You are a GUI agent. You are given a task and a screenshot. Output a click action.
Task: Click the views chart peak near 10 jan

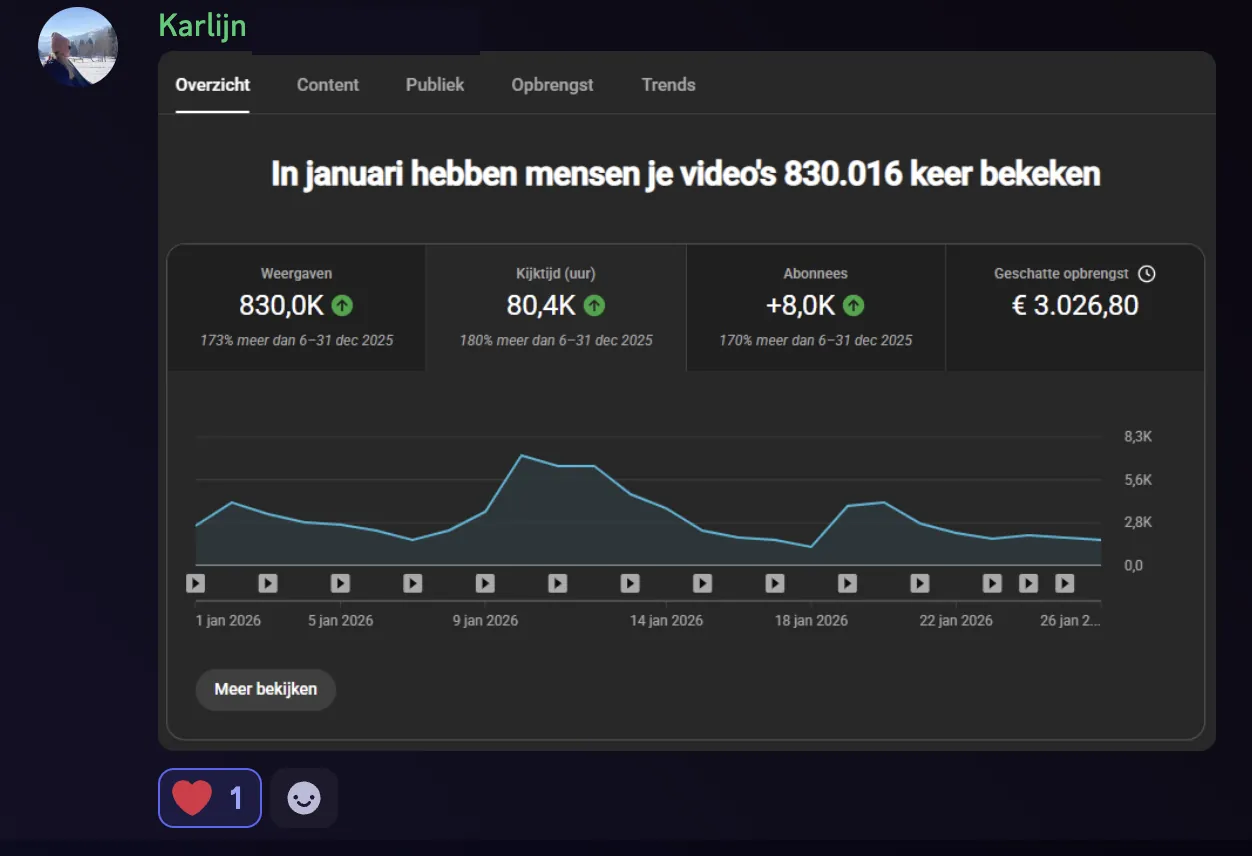tap(522, 456)
